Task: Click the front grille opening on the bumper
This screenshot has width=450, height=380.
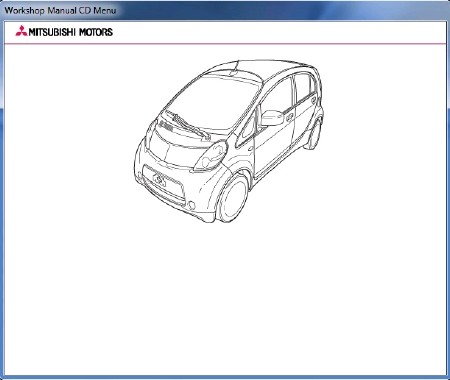Action: point(163,185)
